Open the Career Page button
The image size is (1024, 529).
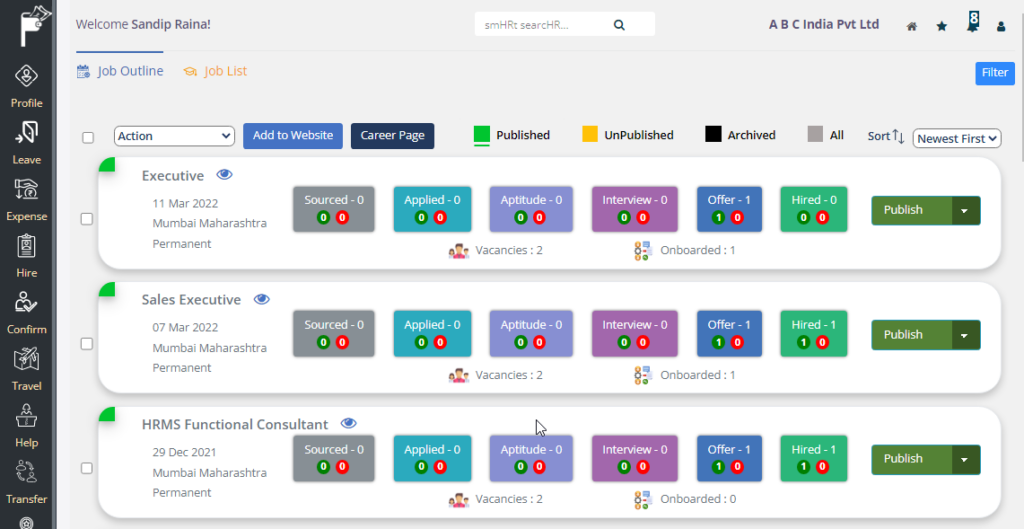click(x=392, y=136)
